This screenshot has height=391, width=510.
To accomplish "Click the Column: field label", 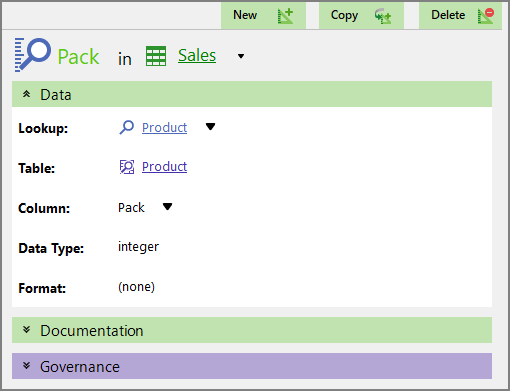I will [44, 208].
